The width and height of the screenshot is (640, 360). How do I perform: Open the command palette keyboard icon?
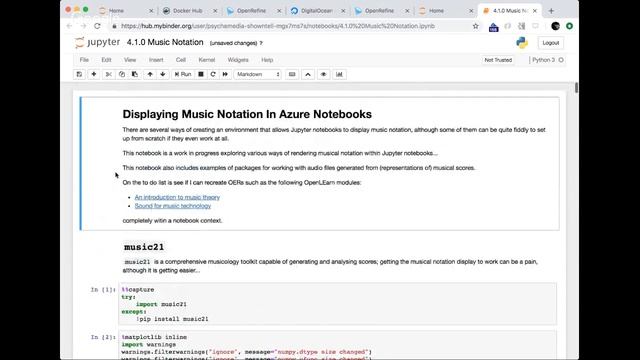tap(292, 74)
